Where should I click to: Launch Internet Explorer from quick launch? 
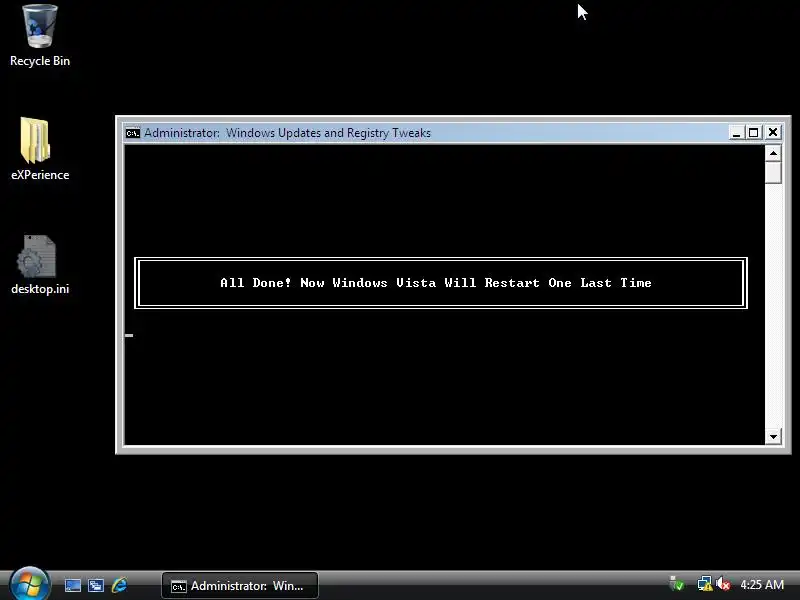pos(119,585)
